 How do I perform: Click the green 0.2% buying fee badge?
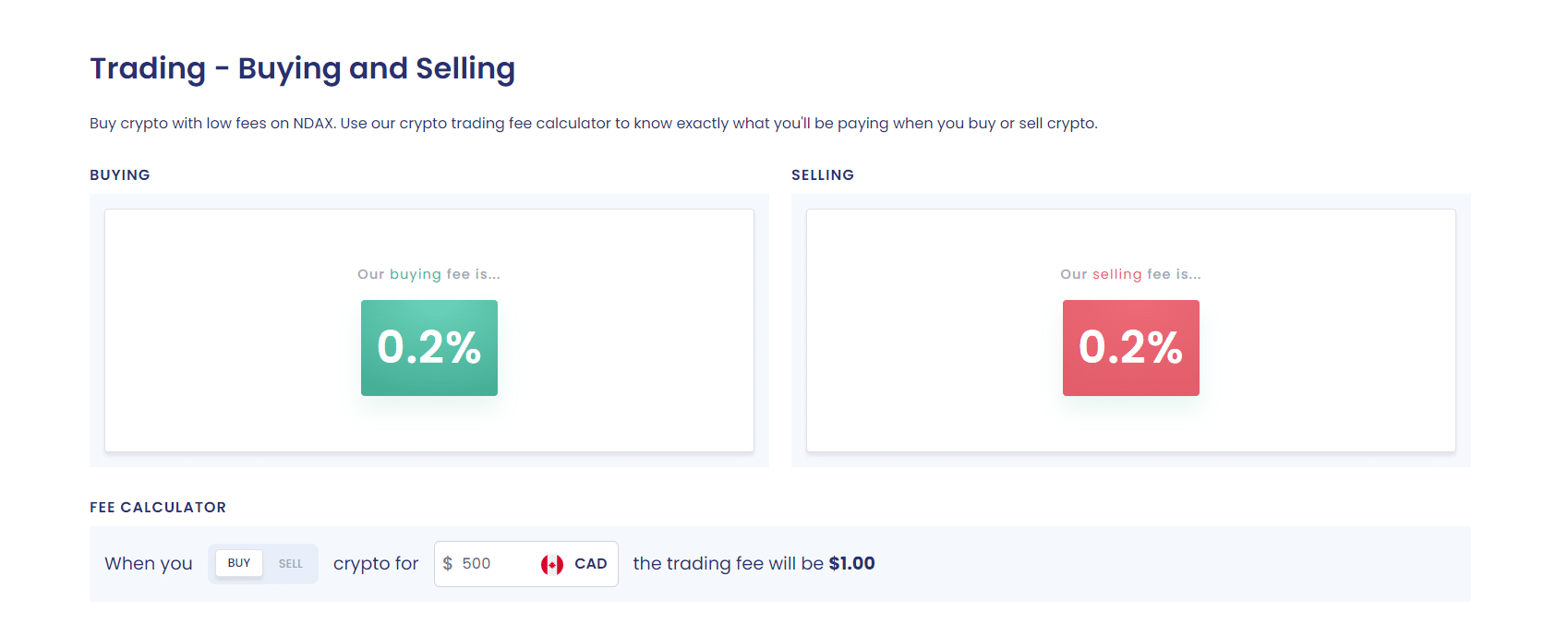(429, 348)
